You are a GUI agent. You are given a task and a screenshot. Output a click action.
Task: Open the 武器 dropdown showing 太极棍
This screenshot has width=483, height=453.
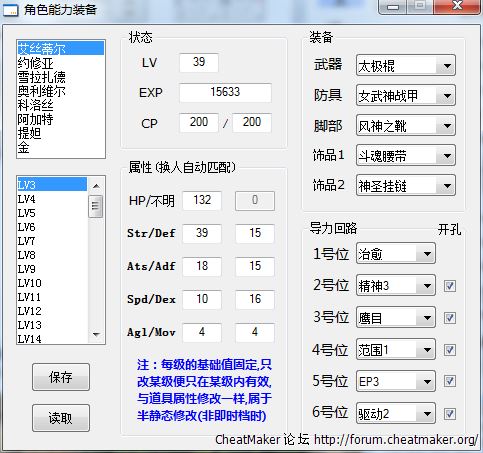(x=406, y=65)
